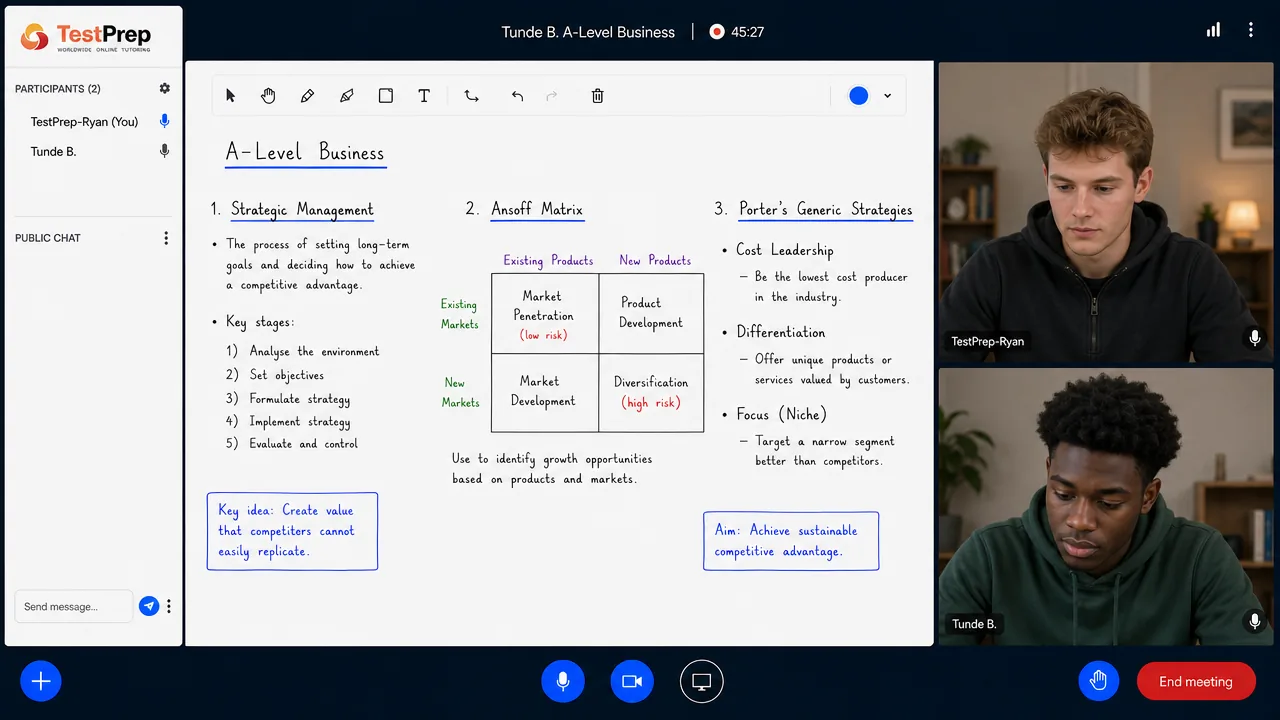
Task: Click the Send message input field
Action: point(73,606)
